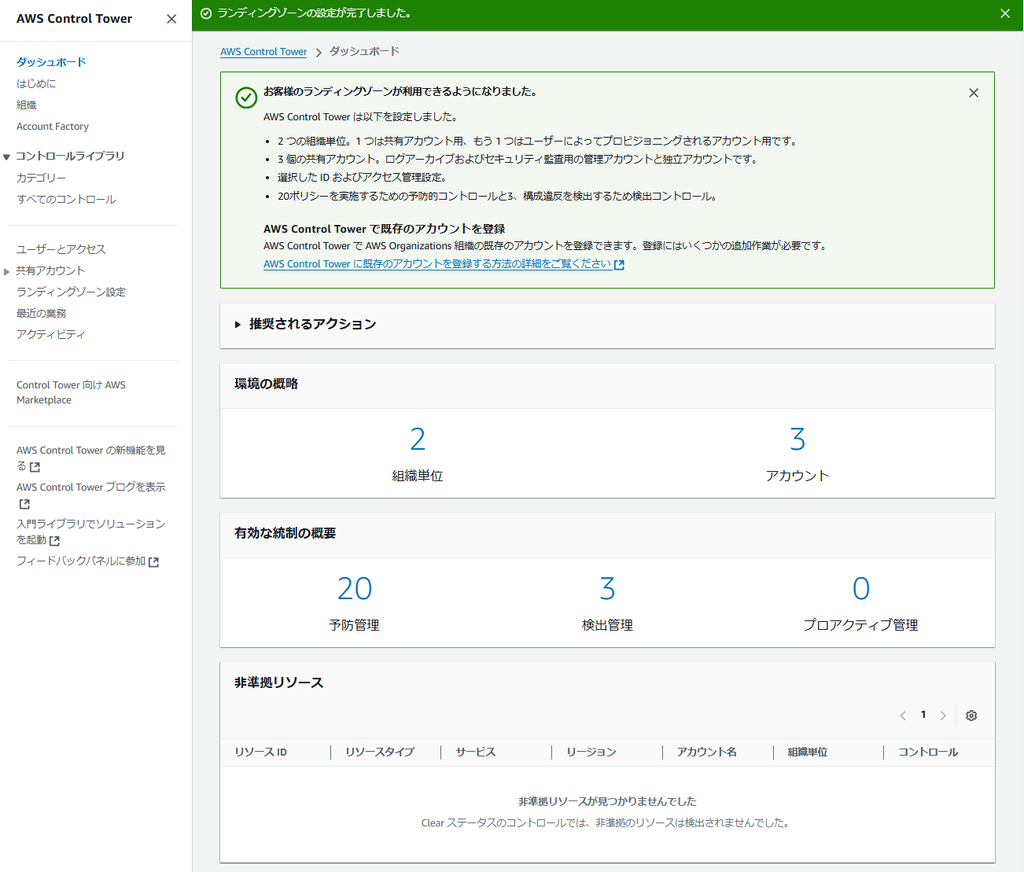Click external link icon after existing accounts link
Viewport: 1024px width, 872px height.
[619, 265]
